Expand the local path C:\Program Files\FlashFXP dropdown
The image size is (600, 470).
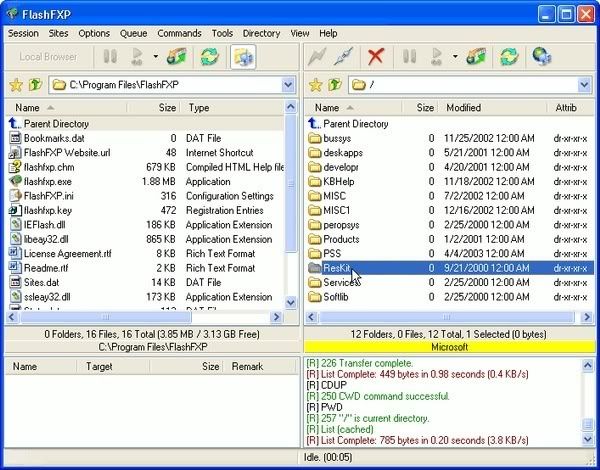(288, 85)
